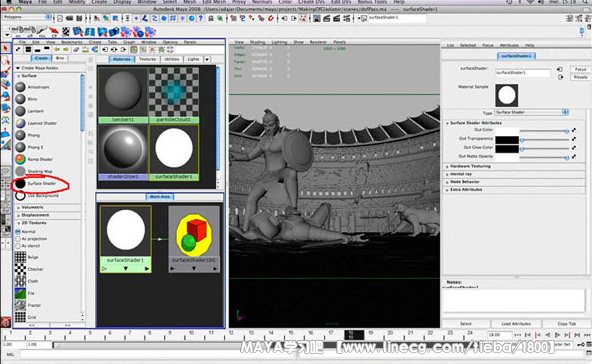Click the input connection icon beside surfaceShader name
The width and height of the screenshot is (592, 364).
coord(560,69)
